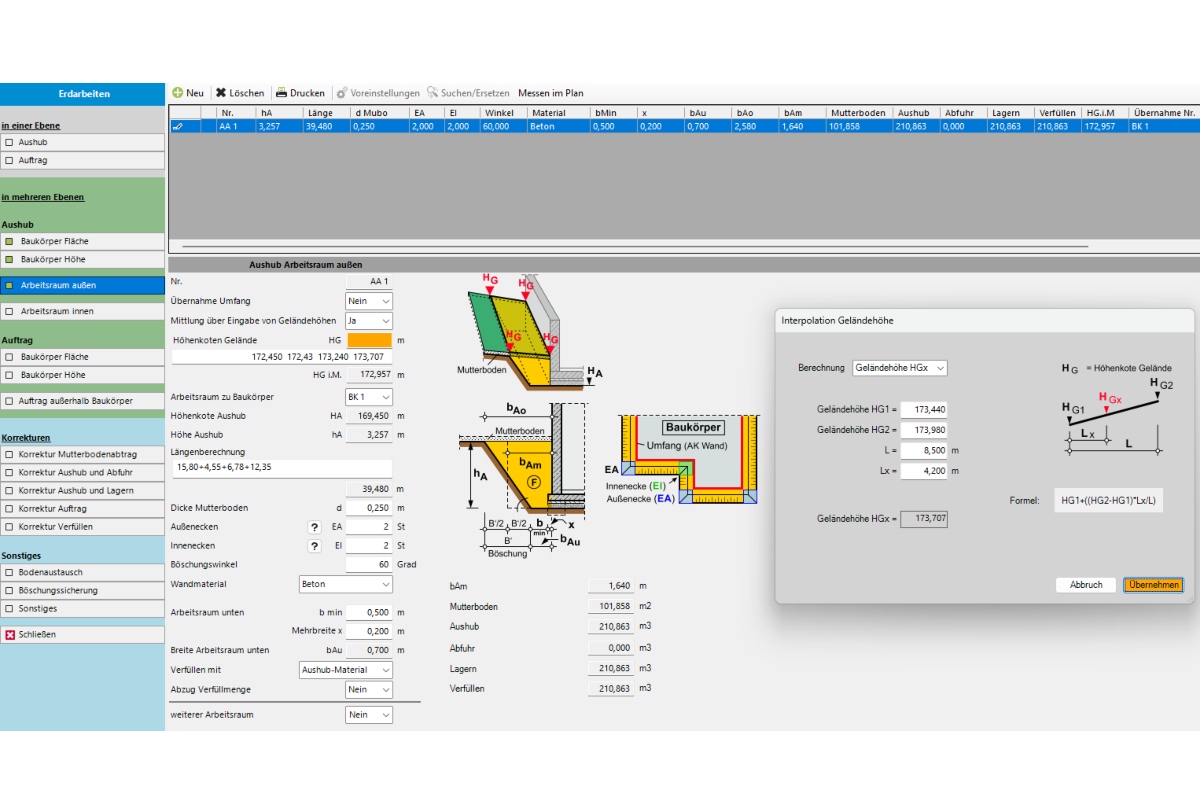Open the Abzug Verfüllmenge dropdown

coord(369,690)
